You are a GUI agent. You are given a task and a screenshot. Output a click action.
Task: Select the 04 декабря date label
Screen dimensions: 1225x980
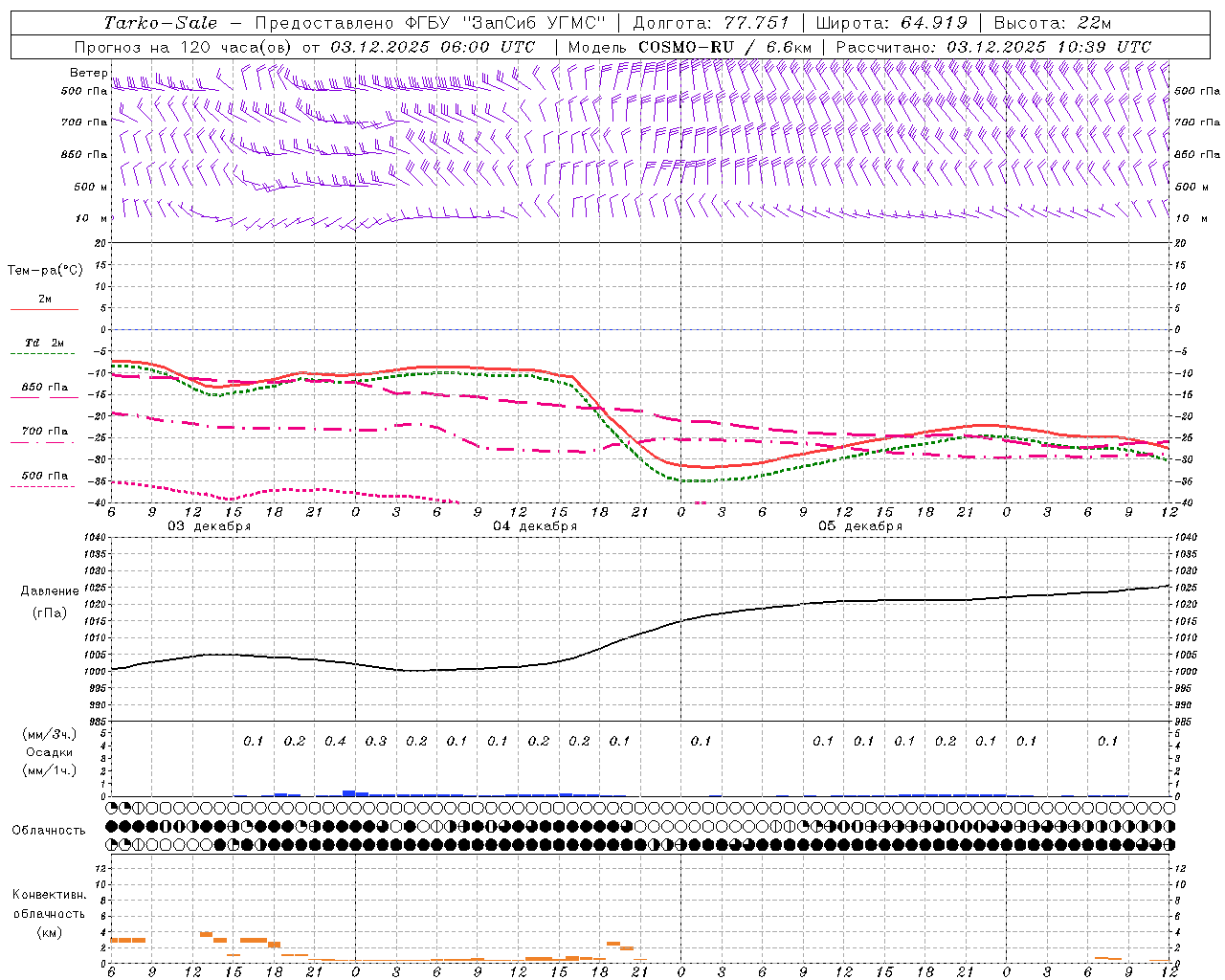click(x=535, y=526)
